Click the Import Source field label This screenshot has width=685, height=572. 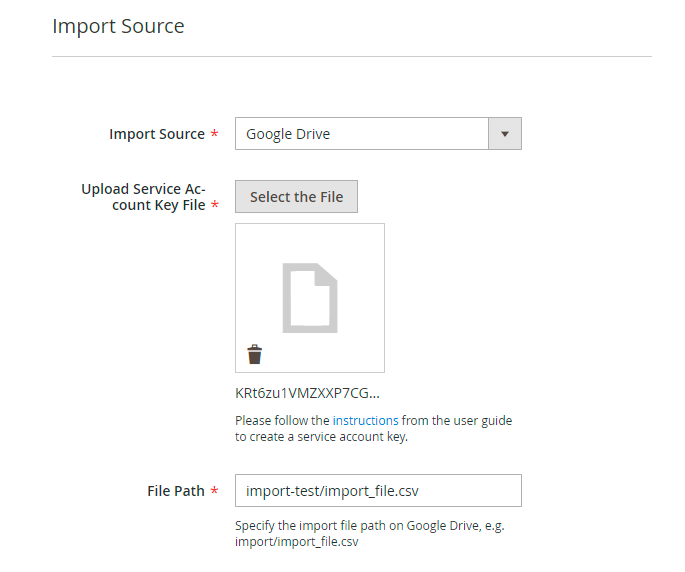tap(157, 134)
